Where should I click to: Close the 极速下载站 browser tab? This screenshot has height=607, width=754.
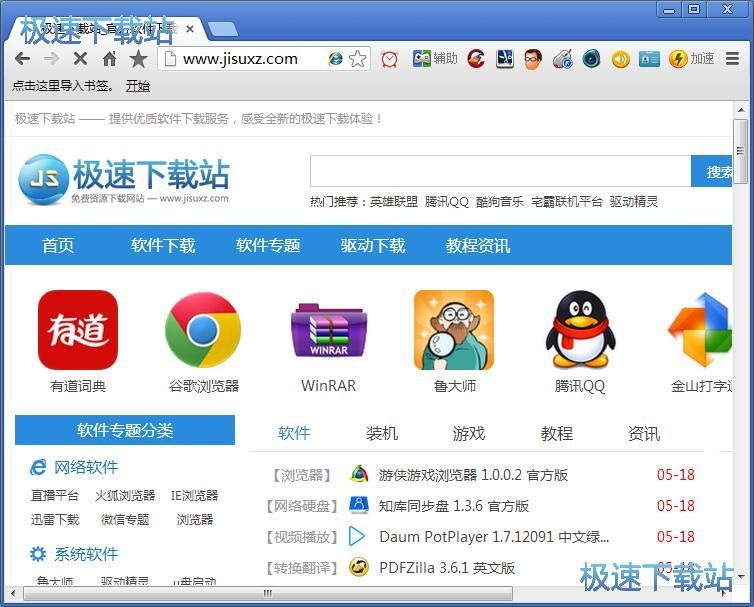[190, 29]
